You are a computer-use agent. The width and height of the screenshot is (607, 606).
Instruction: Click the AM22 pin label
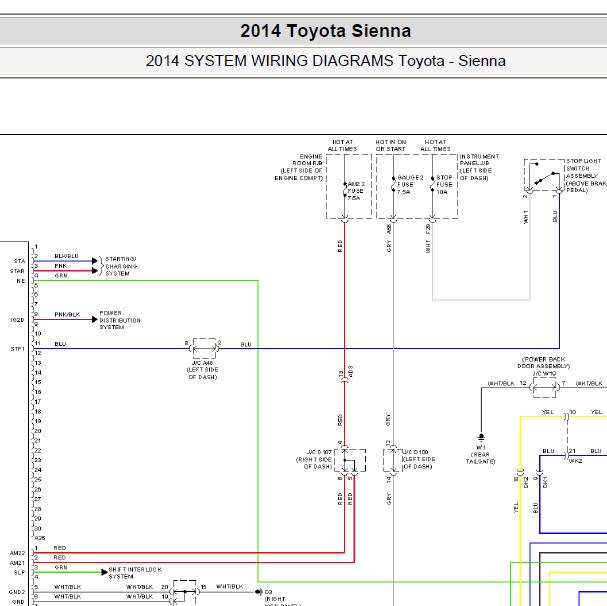tap(17, 553)
